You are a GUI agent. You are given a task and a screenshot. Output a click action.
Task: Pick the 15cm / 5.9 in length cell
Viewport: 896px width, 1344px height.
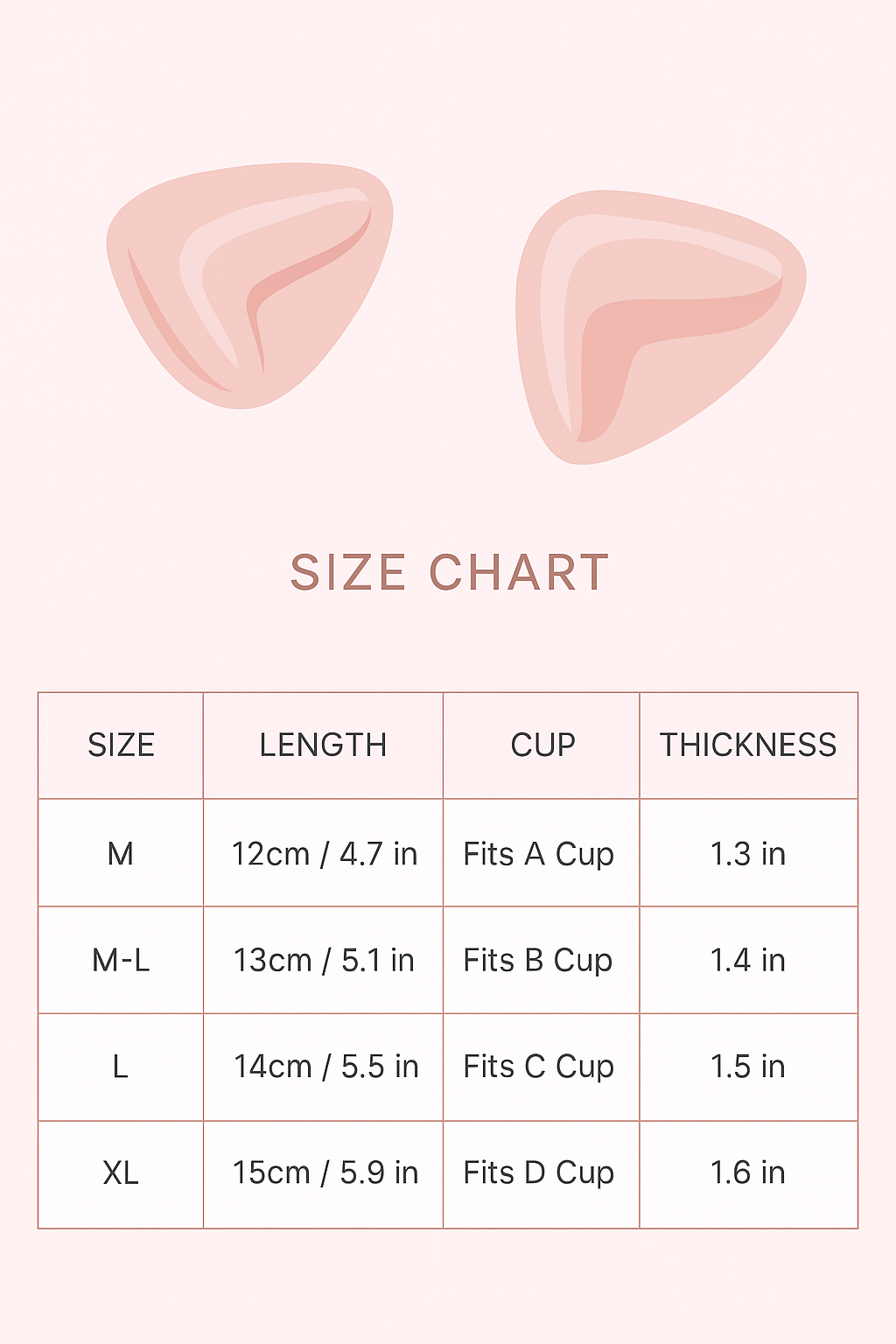325,1173
